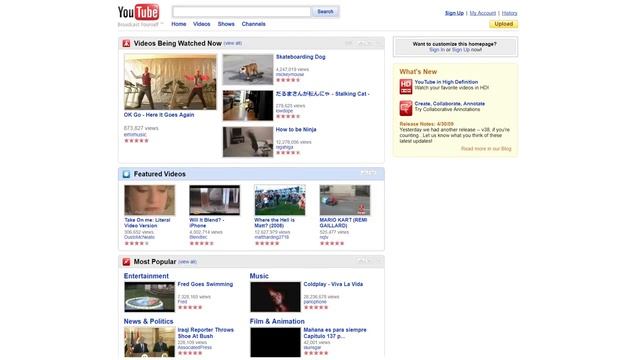Screen dimensions: 640x360
Task: Click the star rating under Coldplay - Viva La Vida
Action: (316, 307)
